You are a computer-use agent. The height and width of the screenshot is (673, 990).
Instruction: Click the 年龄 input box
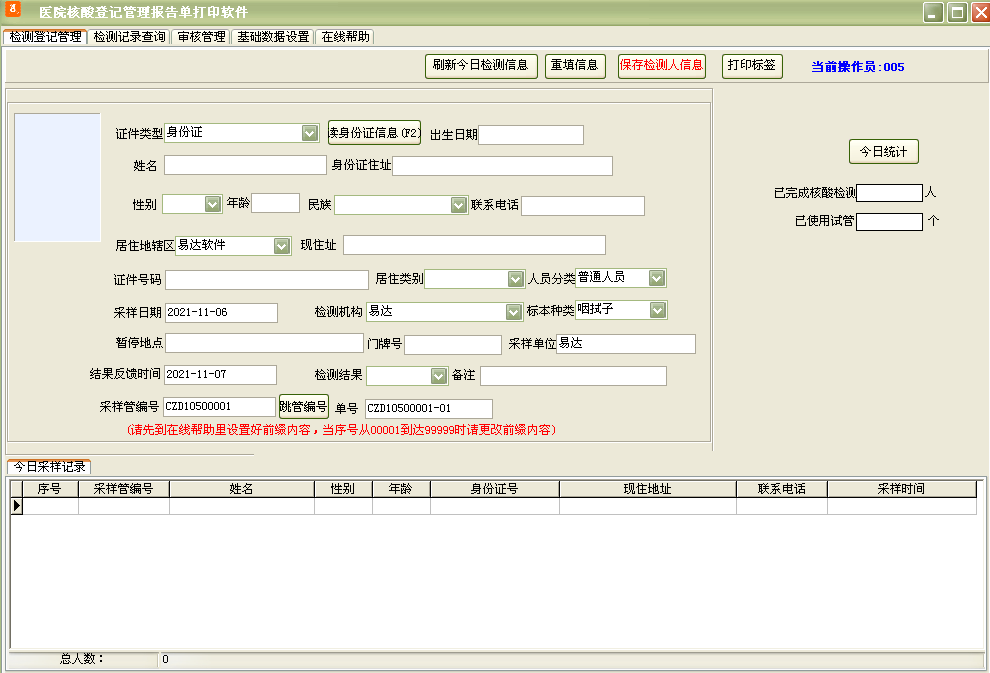275,203
